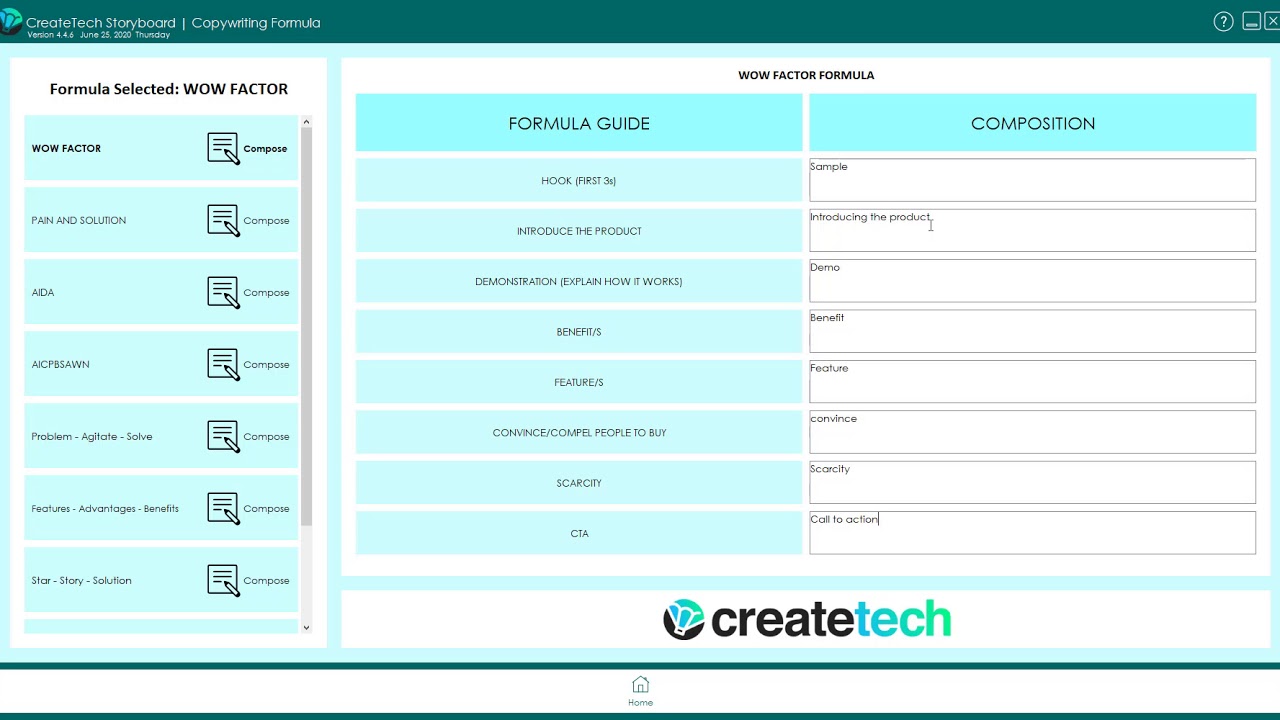This screenshot has height=720, width=1280.
Task: Click Compose label next to WOW FACTOR
Action: tap(265, 149)
